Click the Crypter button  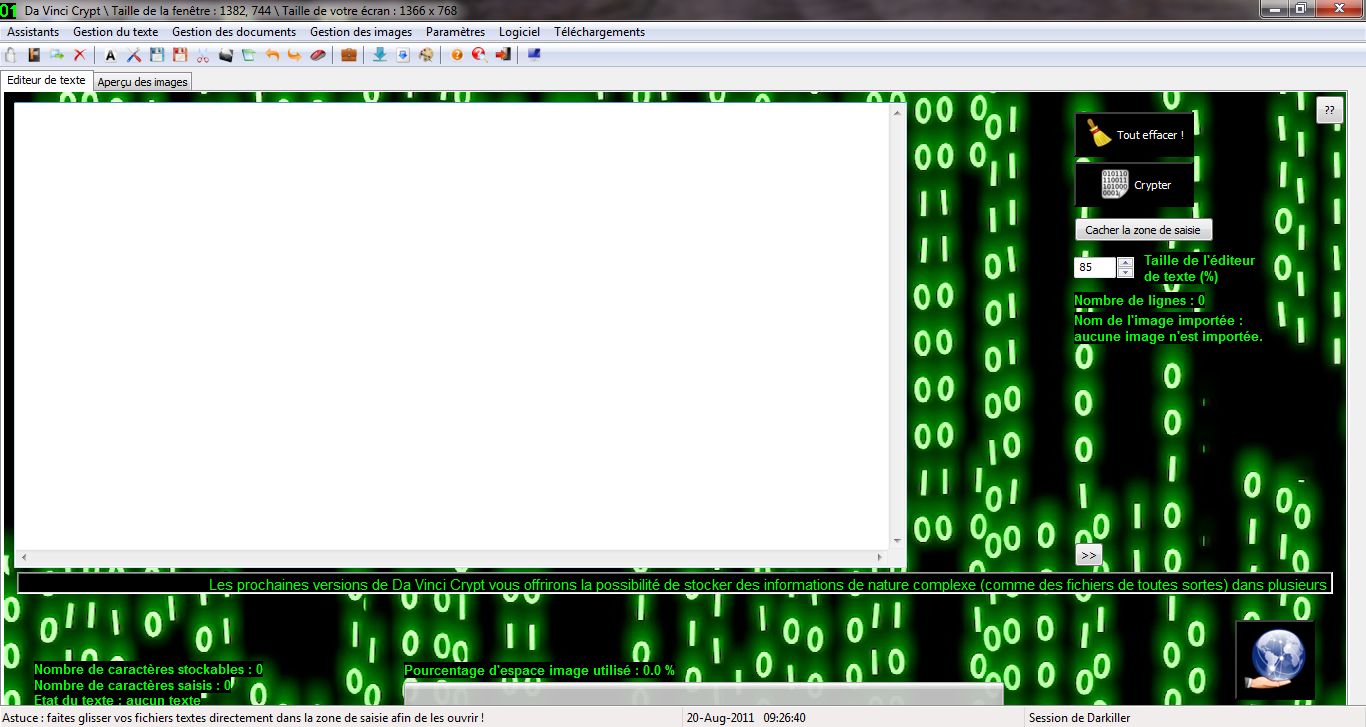1135,185
